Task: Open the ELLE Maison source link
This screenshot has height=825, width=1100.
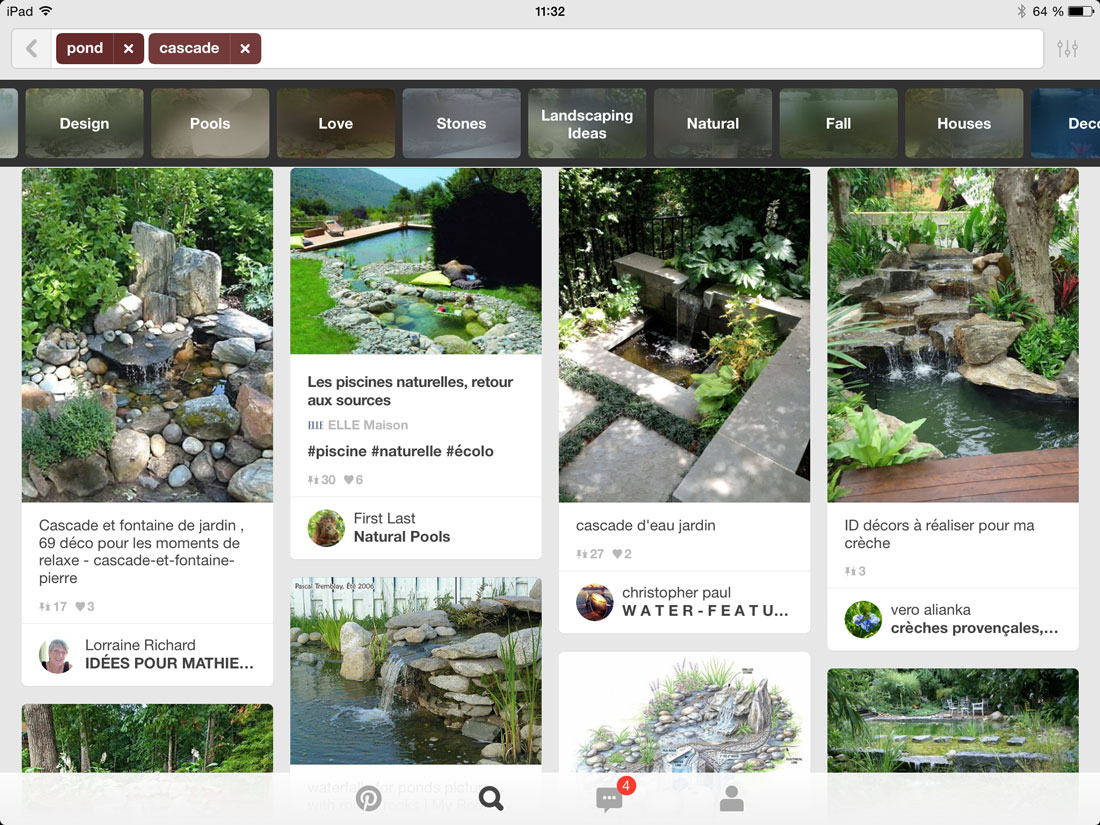Action: click(x=358, y=425)
